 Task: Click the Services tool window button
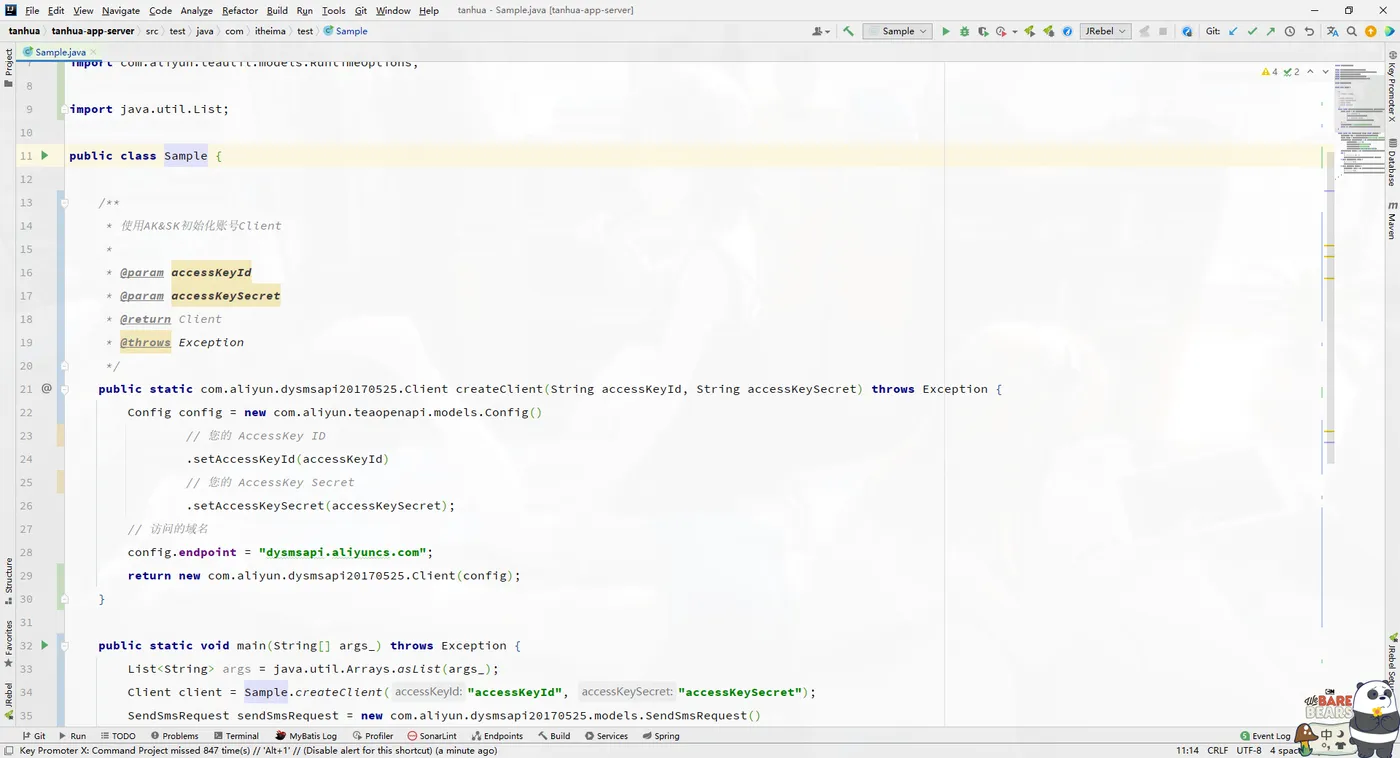pos(606,736)
